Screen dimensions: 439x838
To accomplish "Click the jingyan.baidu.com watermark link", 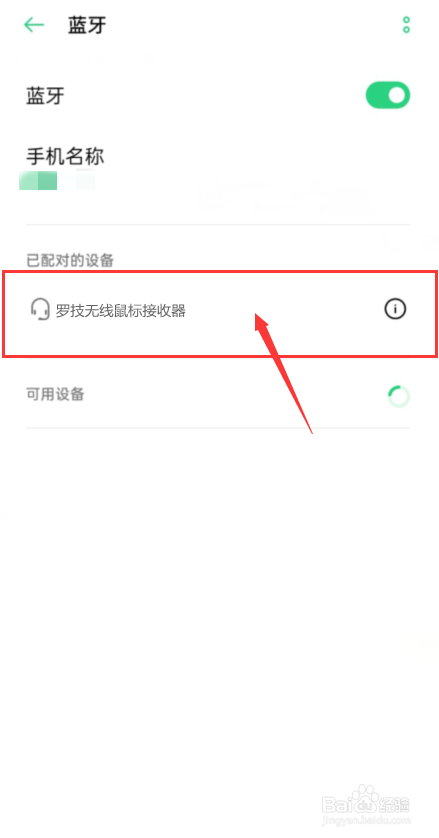I will (x=366, y=818).
